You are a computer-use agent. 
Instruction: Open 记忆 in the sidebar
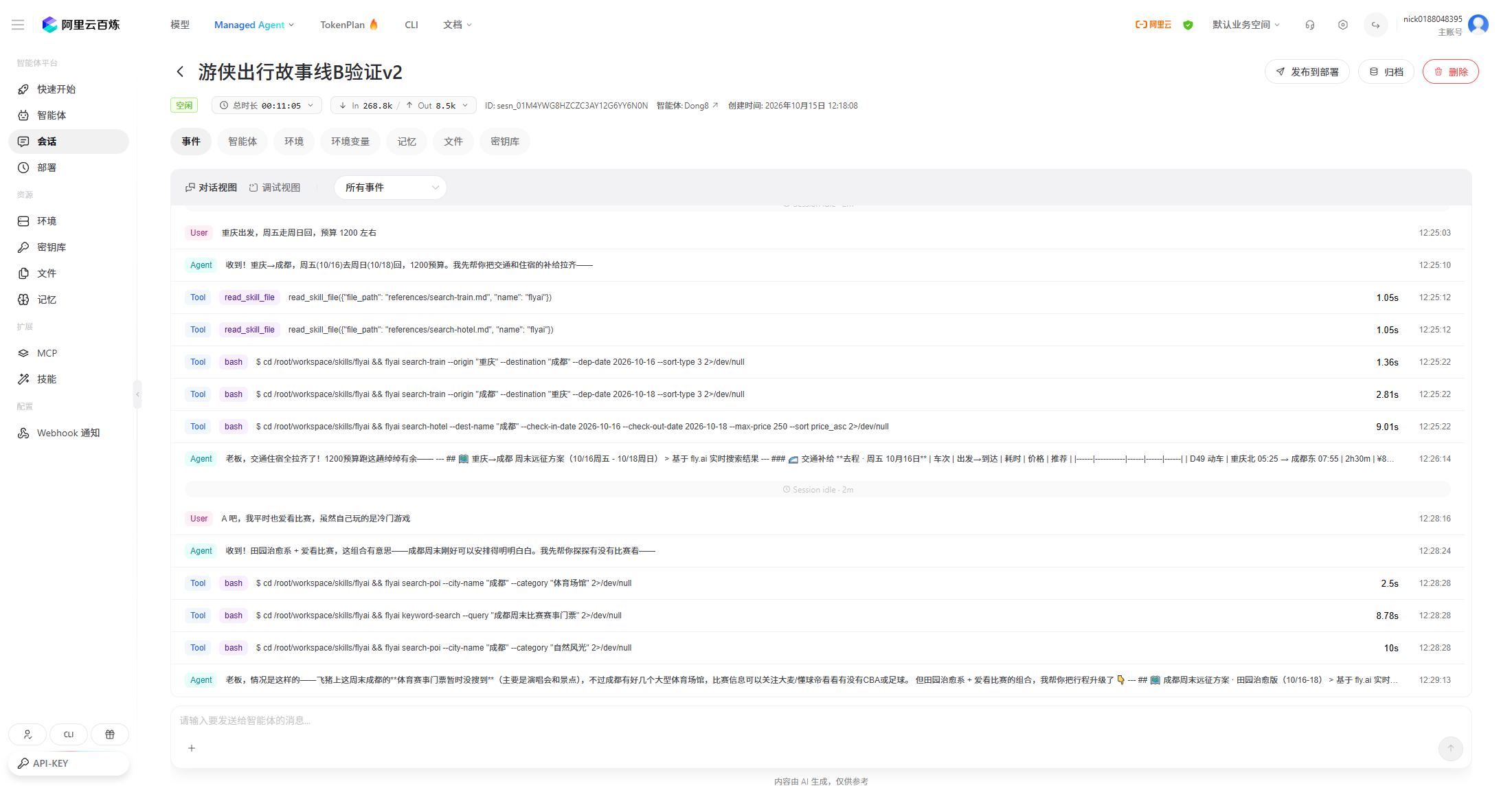pos(69,300)
